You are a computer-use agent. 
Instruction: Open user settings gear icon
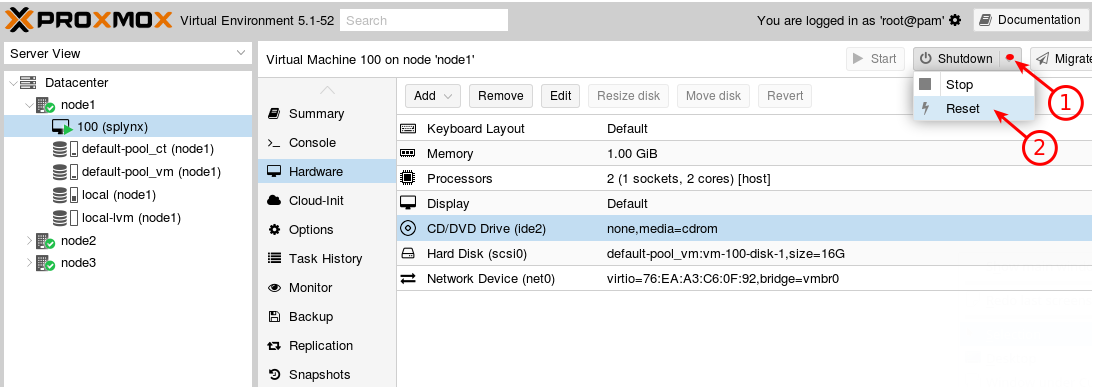pyautogui.click(x=955, y=20)
